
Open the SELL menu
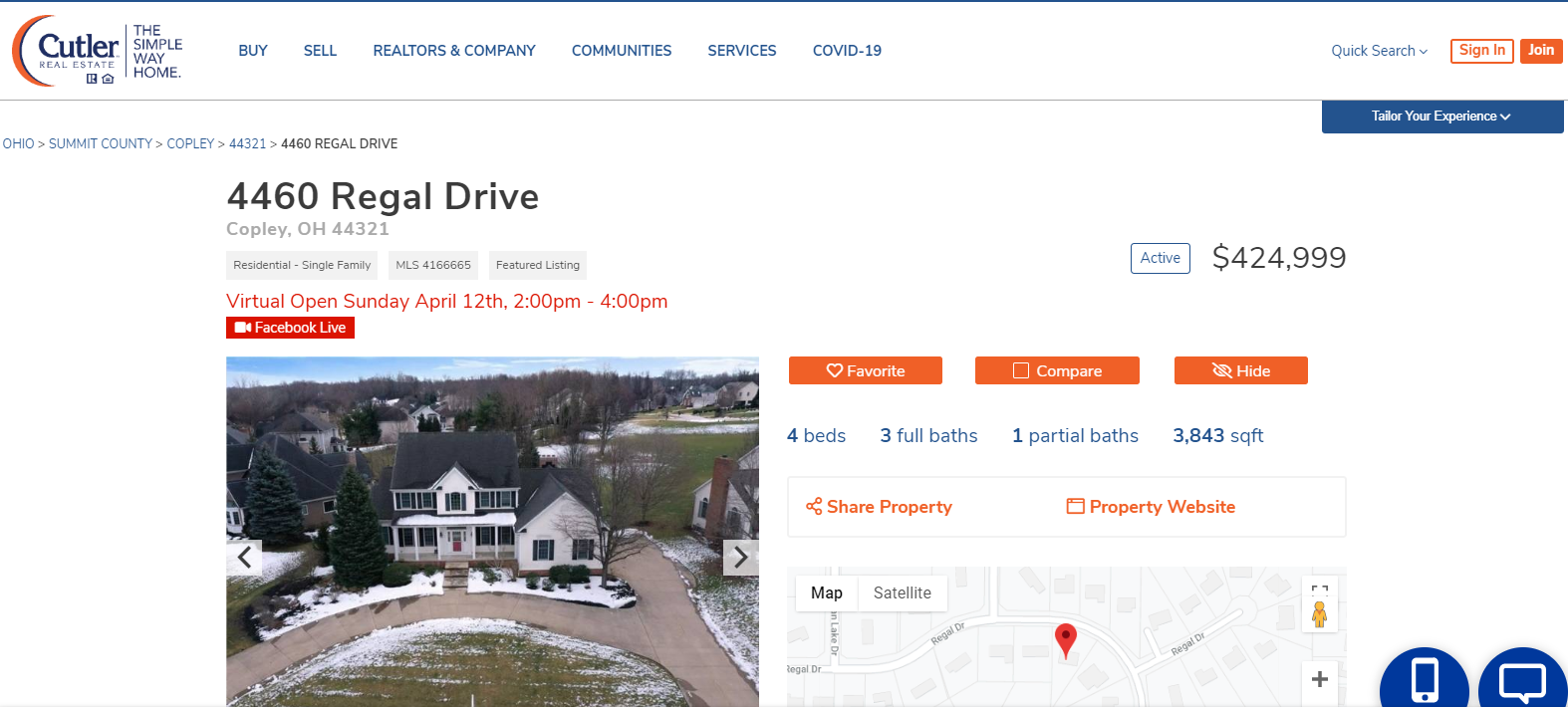(320, 51)
